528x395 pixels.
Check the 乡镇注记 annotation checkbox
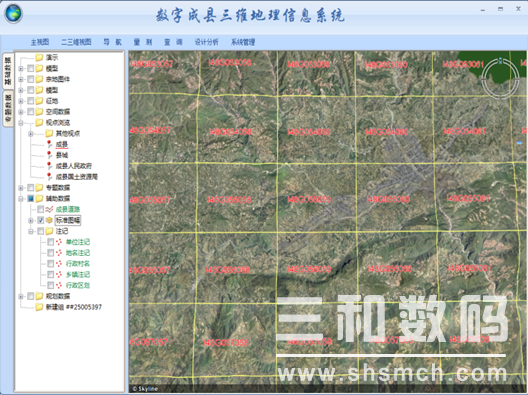coord(51,274)
